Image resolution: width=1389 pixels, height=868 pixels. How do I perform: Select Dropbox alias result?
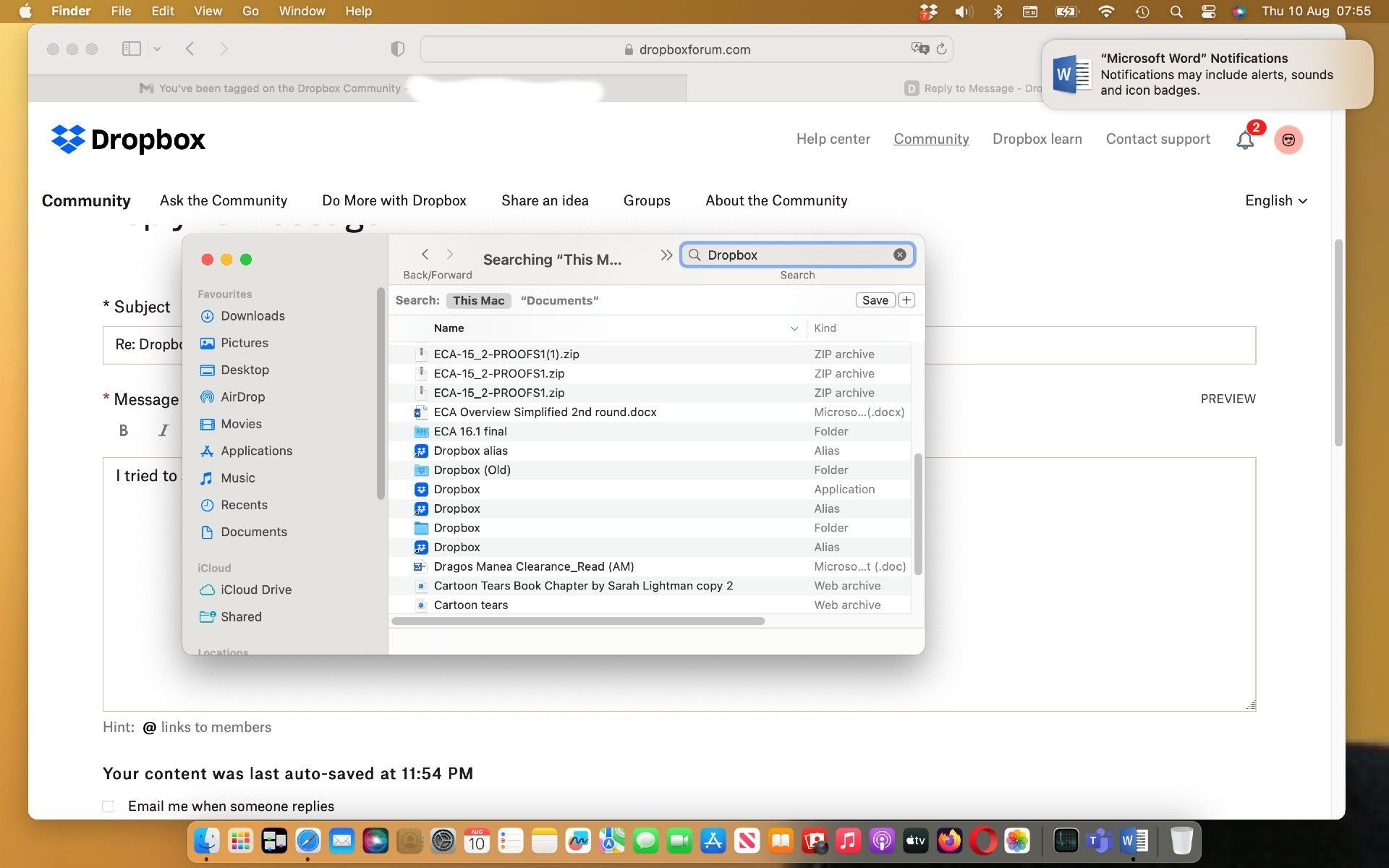pyautogui.click(x=650, y=451)
